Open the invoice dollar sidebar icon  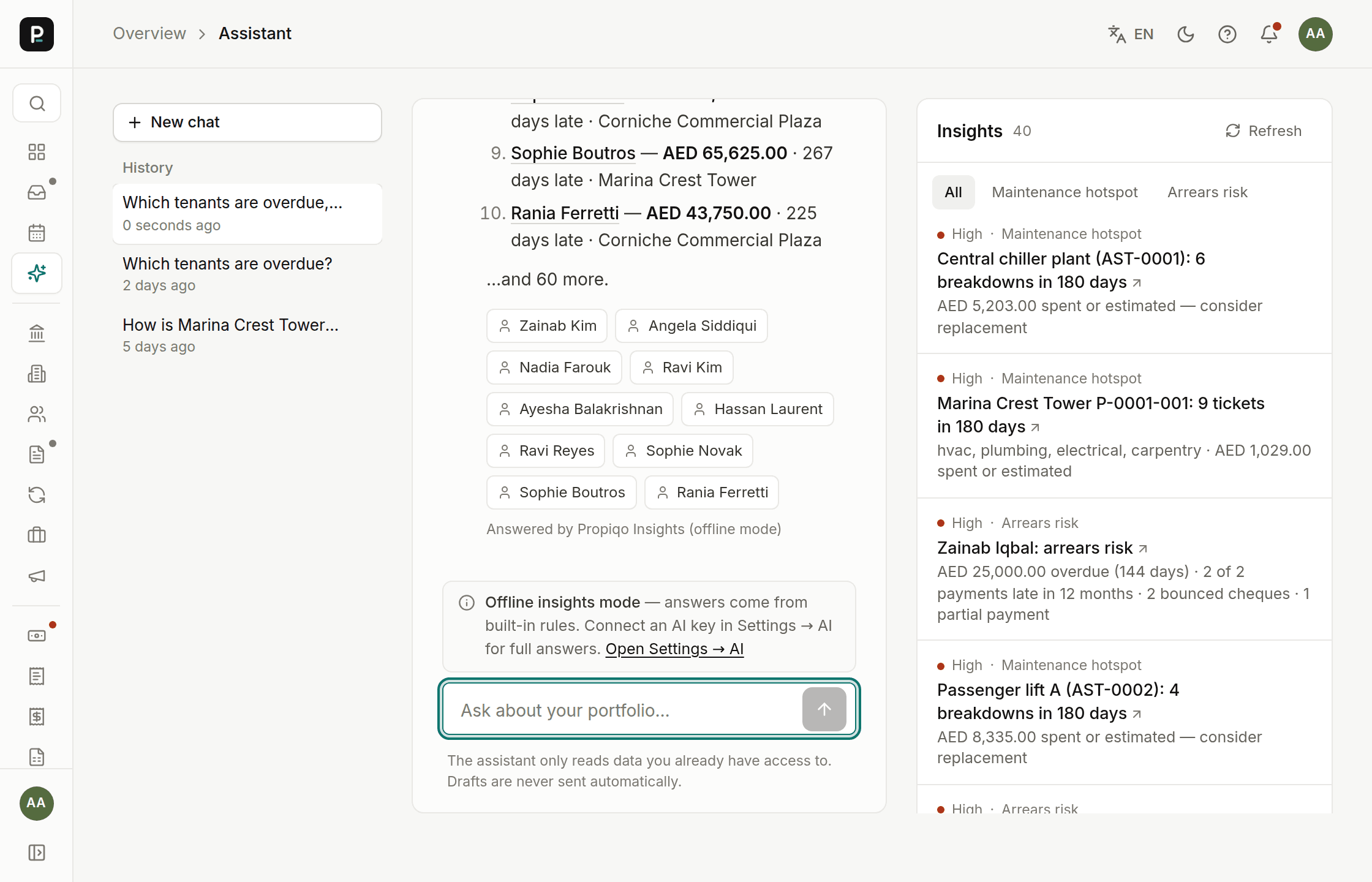(x=37, y=717)
